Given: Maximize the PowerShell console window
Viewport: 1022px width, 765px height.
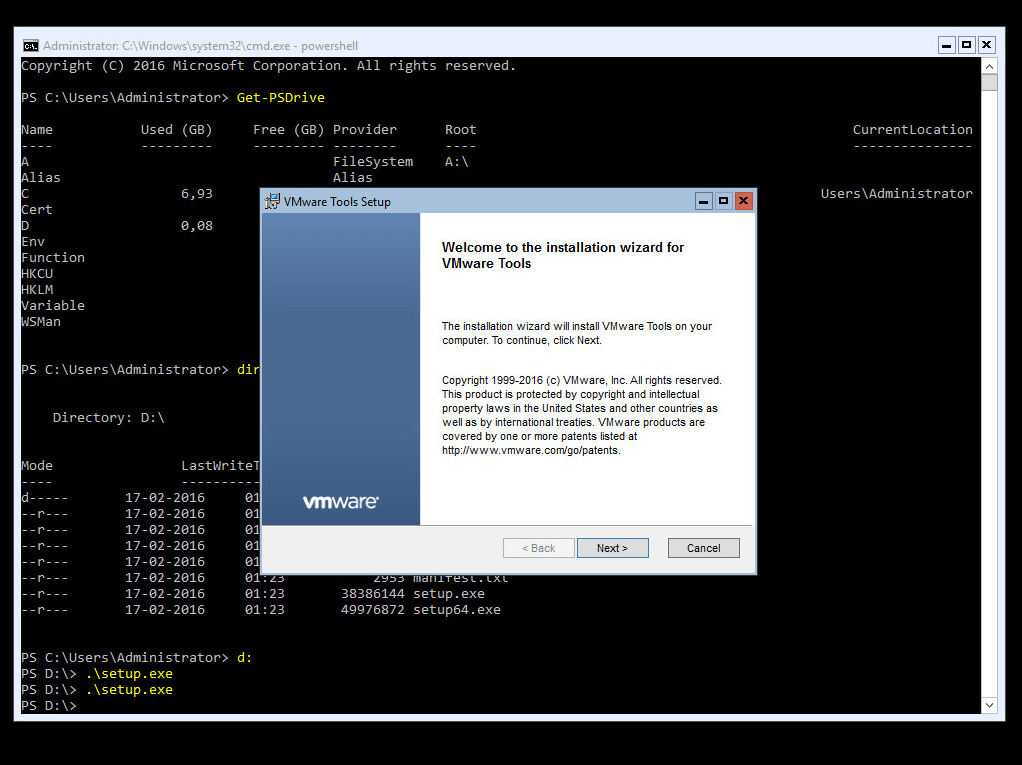Looking at the screenshot, I should 967,45.
